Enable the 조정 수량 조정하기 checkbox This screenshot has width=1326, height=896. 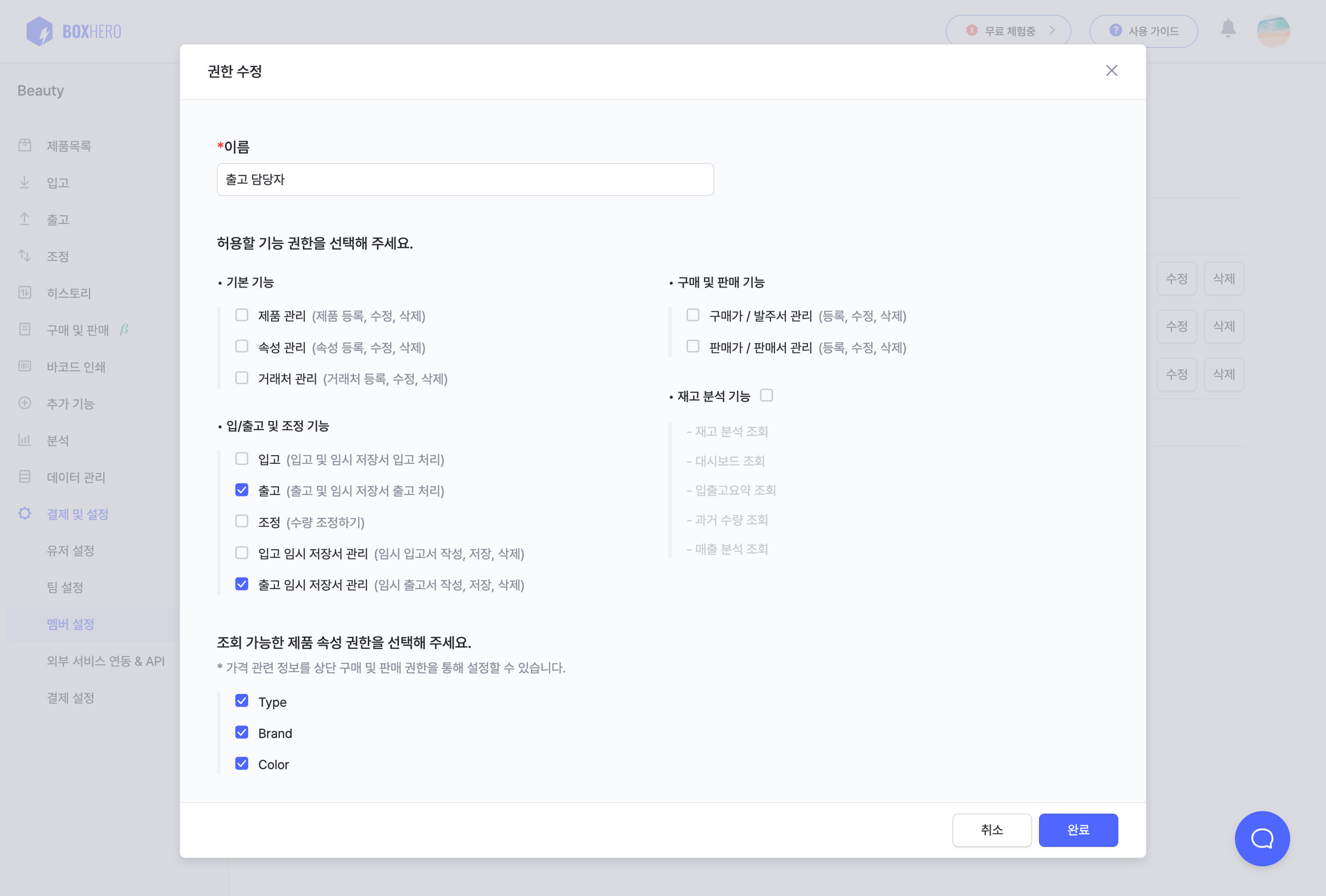point(242,522)
